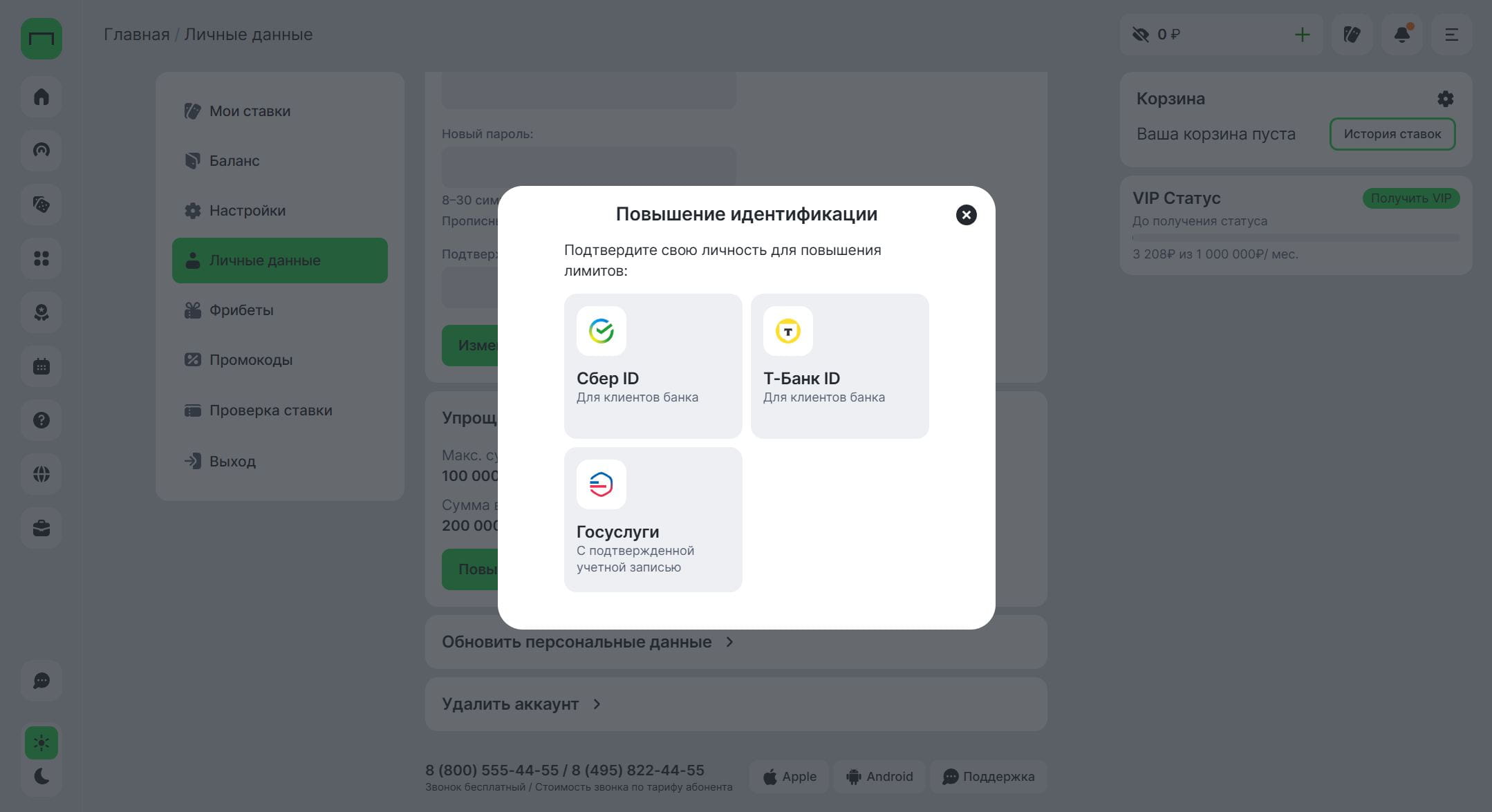Open Настройки menu item
The height and width of the screenshot is (812, 1492).
(280, 211)
